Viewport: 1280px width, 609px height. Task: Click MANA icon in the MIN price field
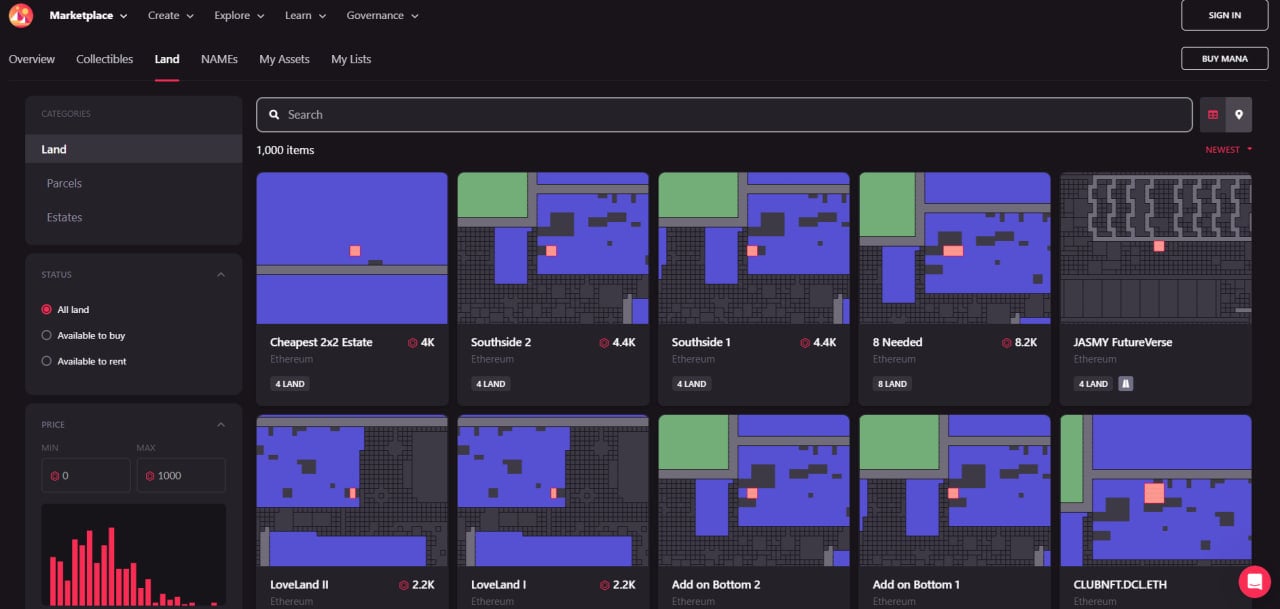click(55, 476)
